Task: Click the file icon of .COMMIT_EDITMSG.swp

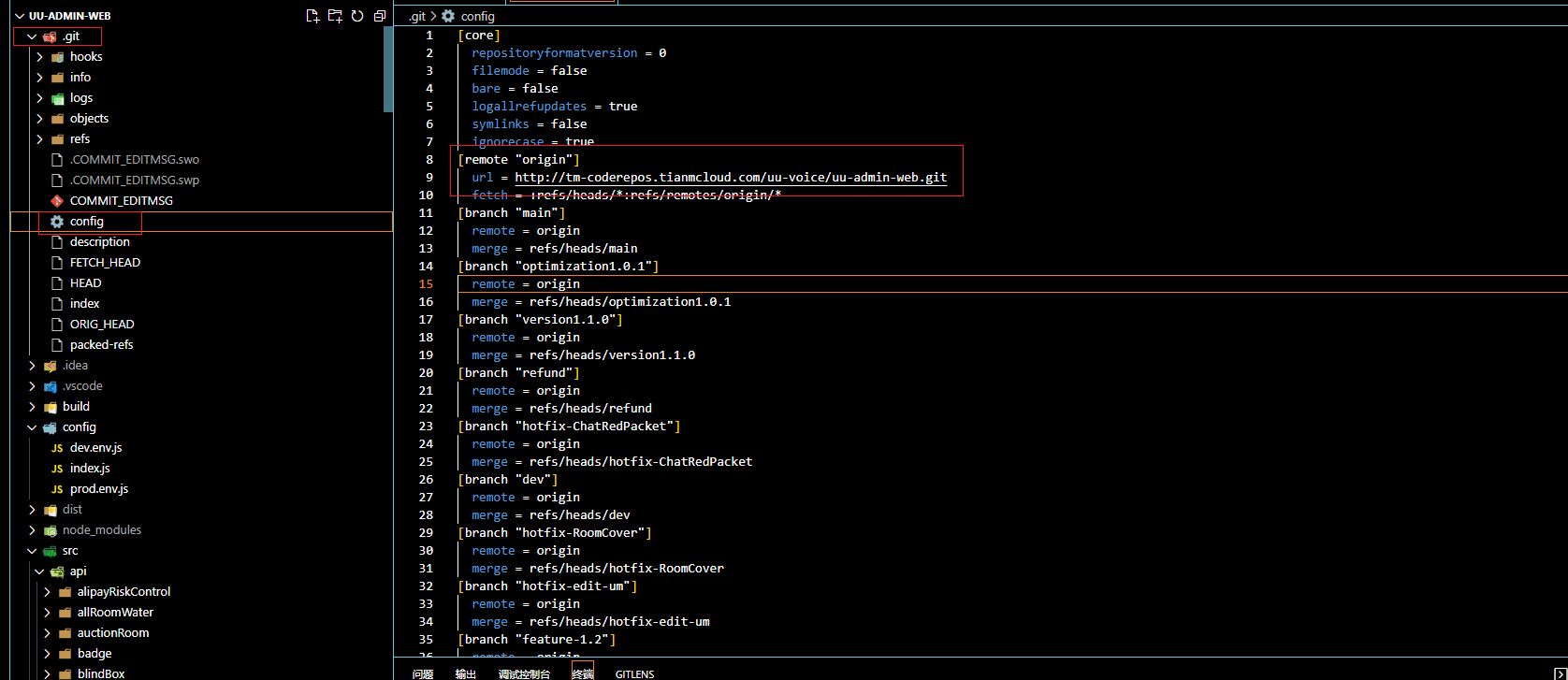Action: pyautogui.click(x=57, y=181)
